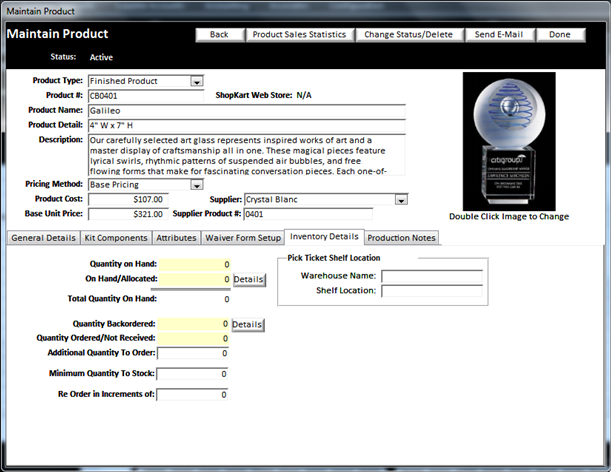The width and height of the screenshot is (611, 472).
Task: Click the Supplier Product # field 0401
Action: (308, 214)
